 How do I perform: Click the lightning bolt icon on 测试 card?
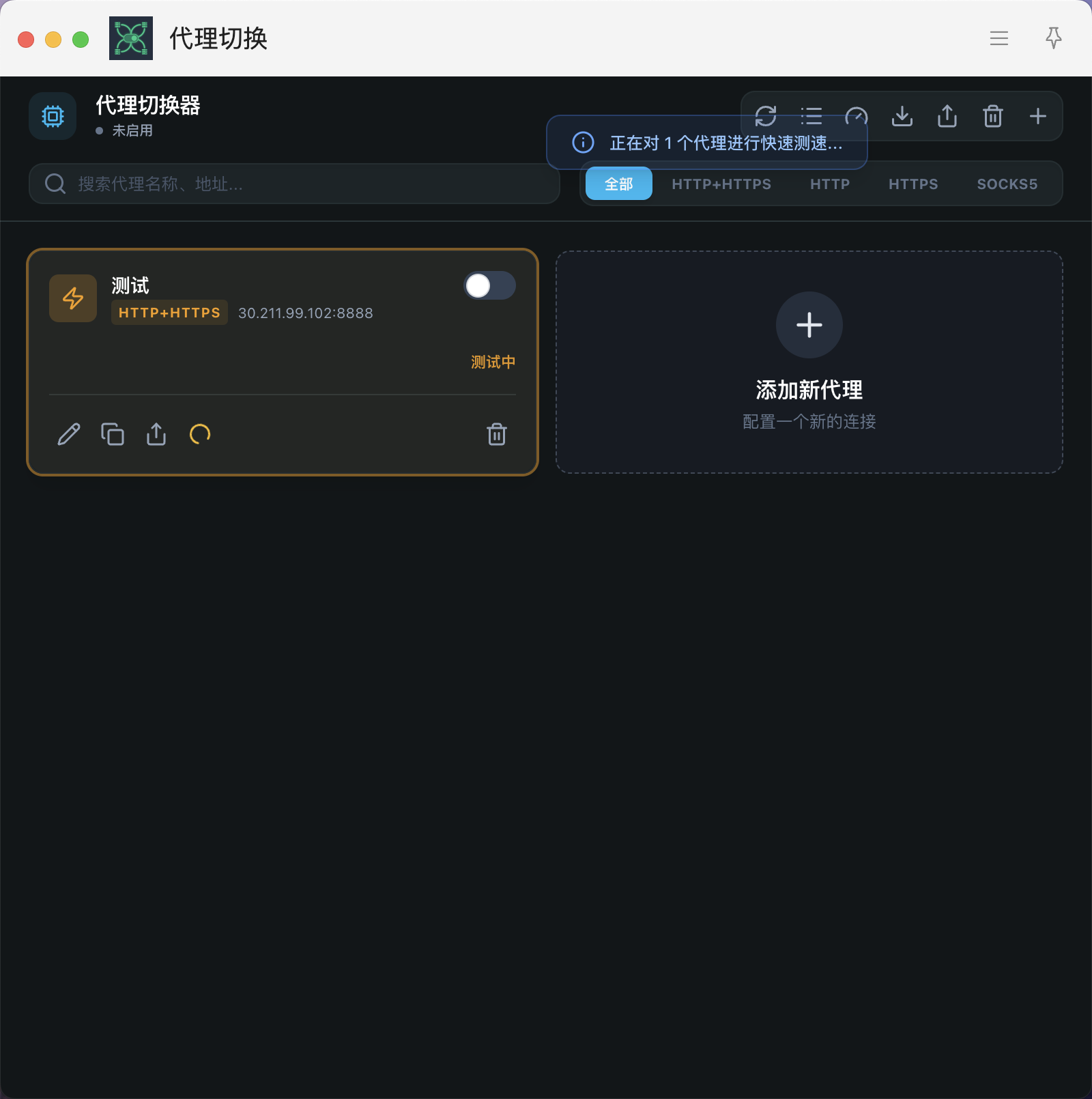click(73, 298)
